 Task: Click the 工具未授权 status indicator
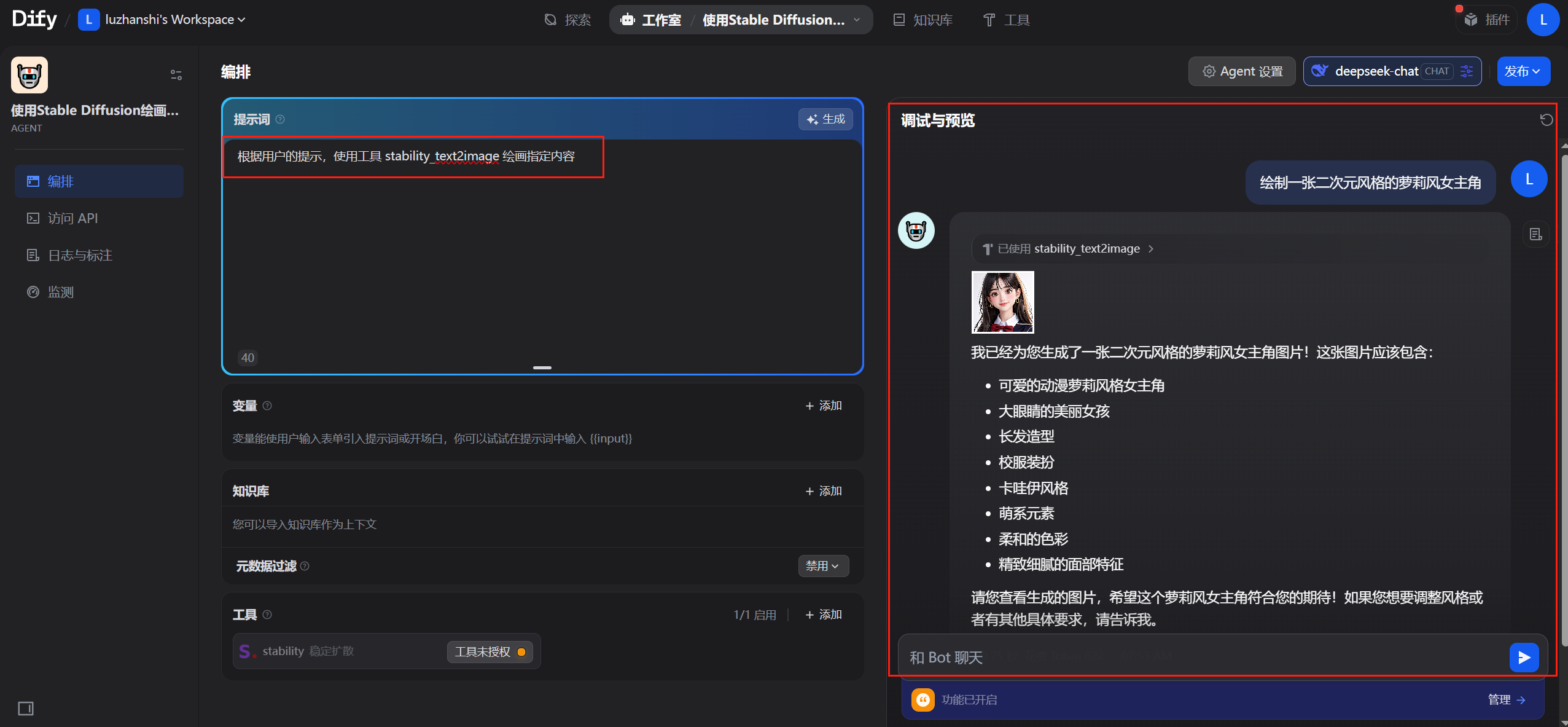[490, 651]
